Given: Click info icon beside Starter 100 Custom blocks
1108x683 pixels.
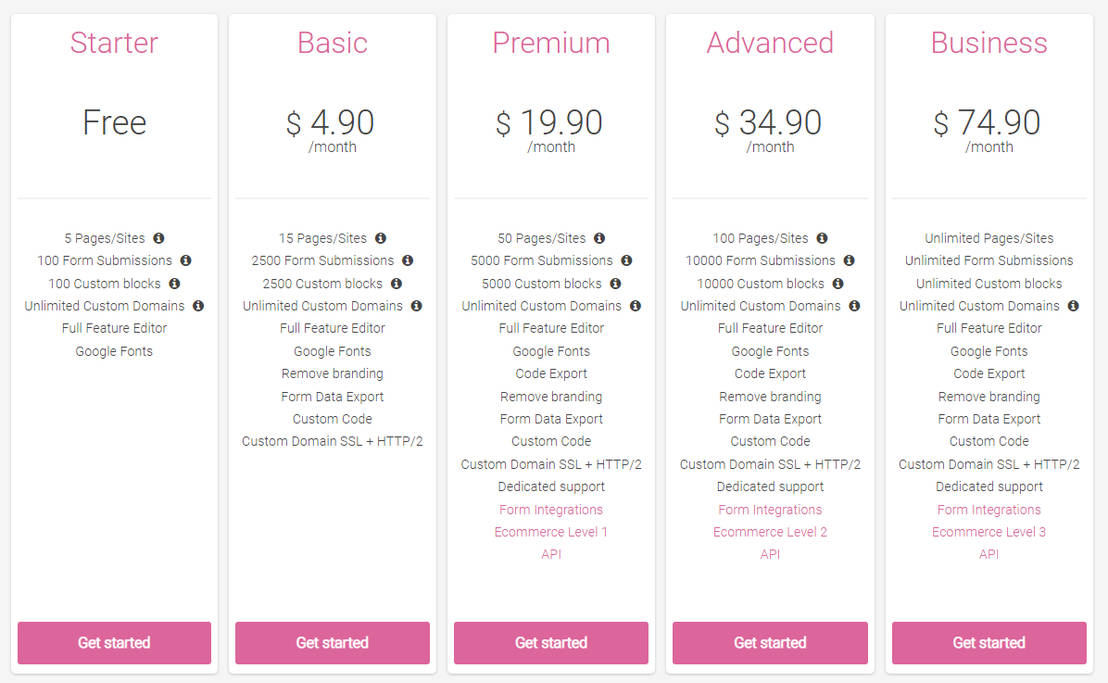Looking at the screenshot, I should (175, 283).
